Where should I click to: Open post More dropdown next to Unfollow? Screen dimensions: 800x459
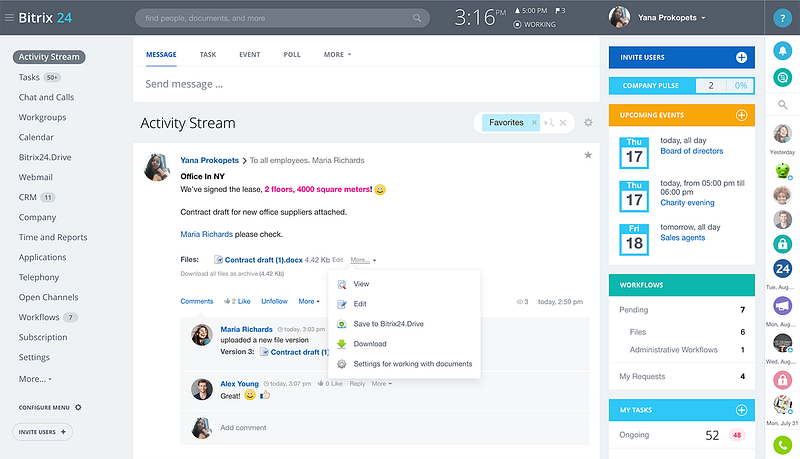coord(309,301)
